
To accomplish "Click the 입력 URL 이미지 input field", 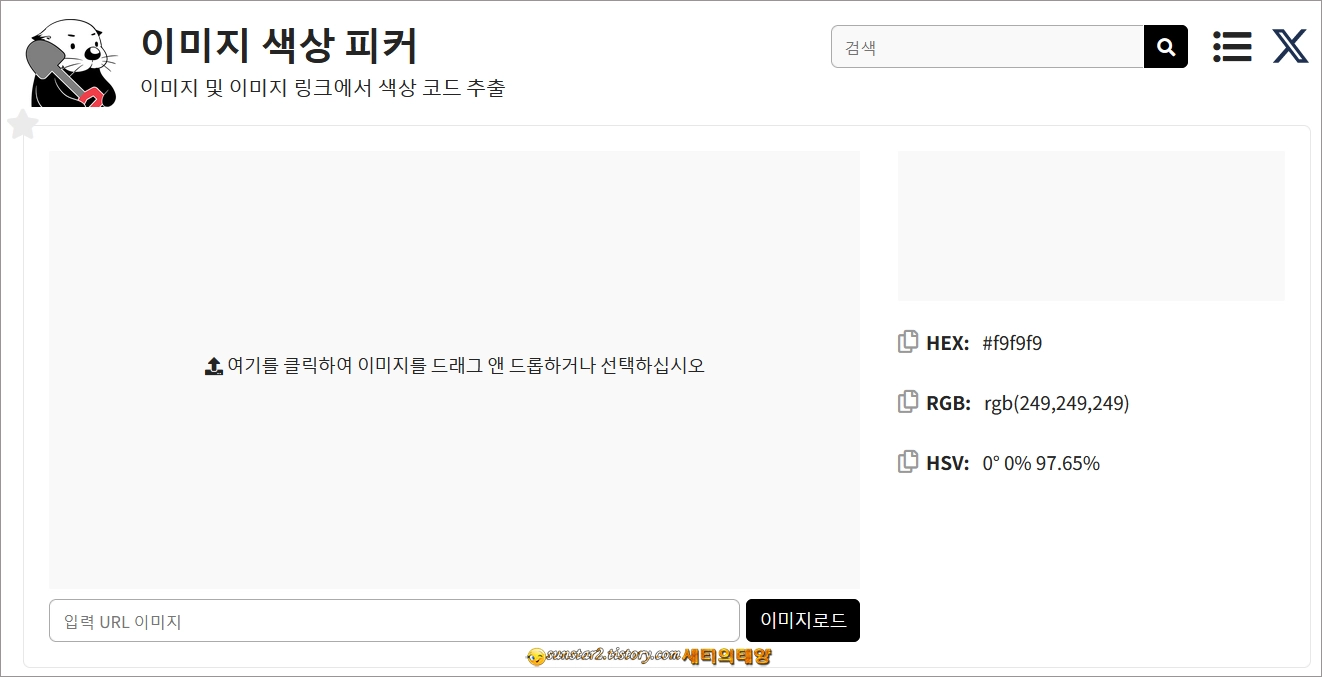I will point(393,620).
